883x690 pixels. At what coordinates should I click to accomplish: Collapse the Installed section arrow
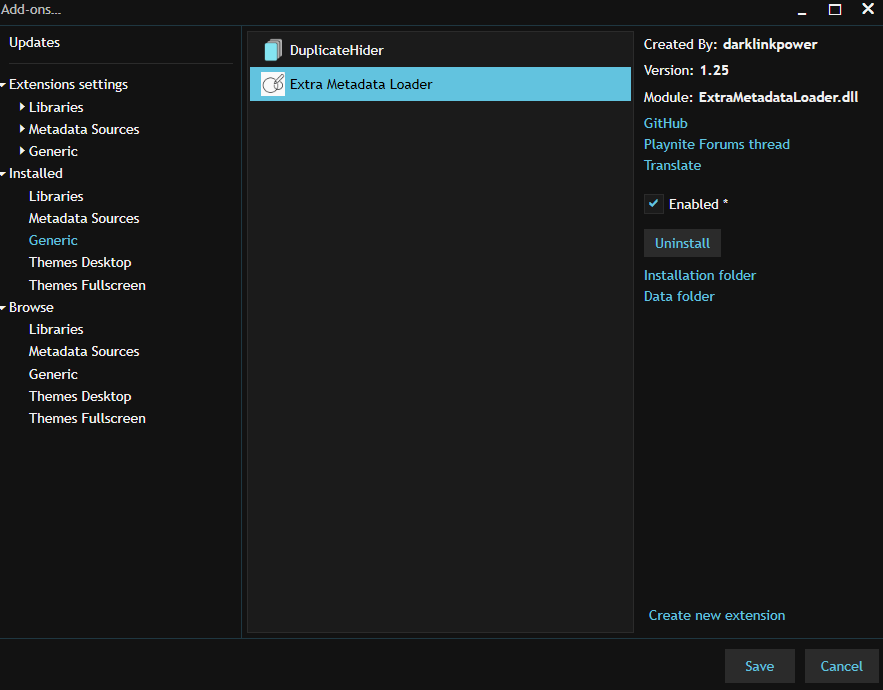click(x=3, y=174)
